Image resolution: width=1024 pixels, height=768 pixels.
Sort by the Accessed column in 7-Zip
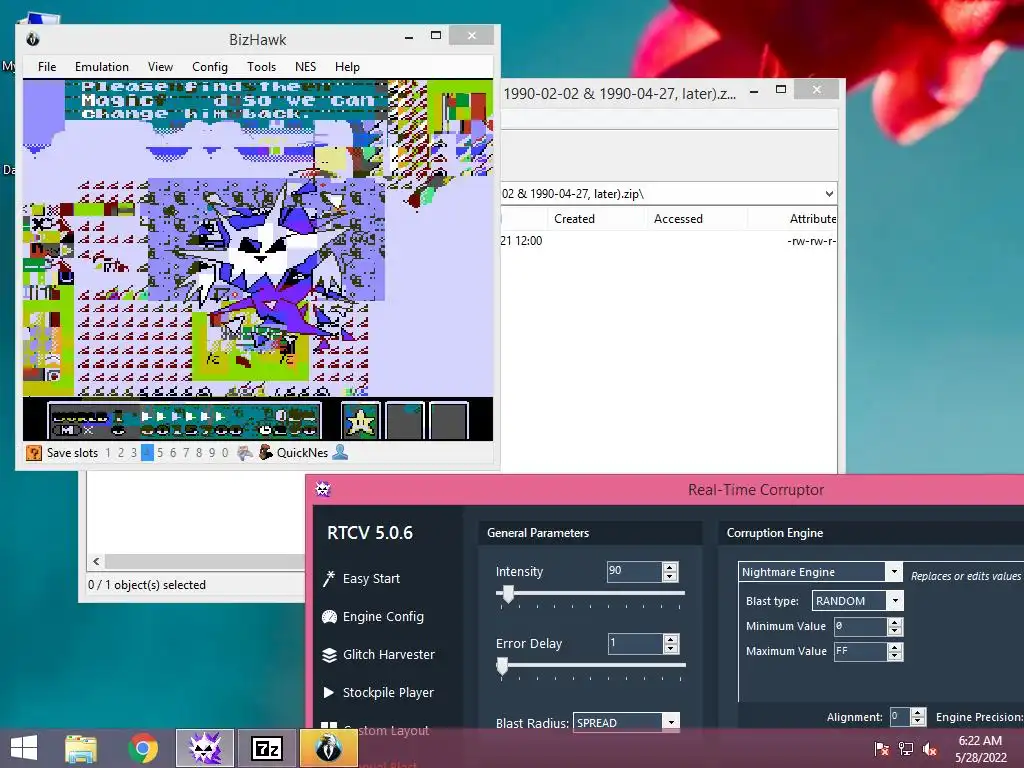(x=678, y=219)
